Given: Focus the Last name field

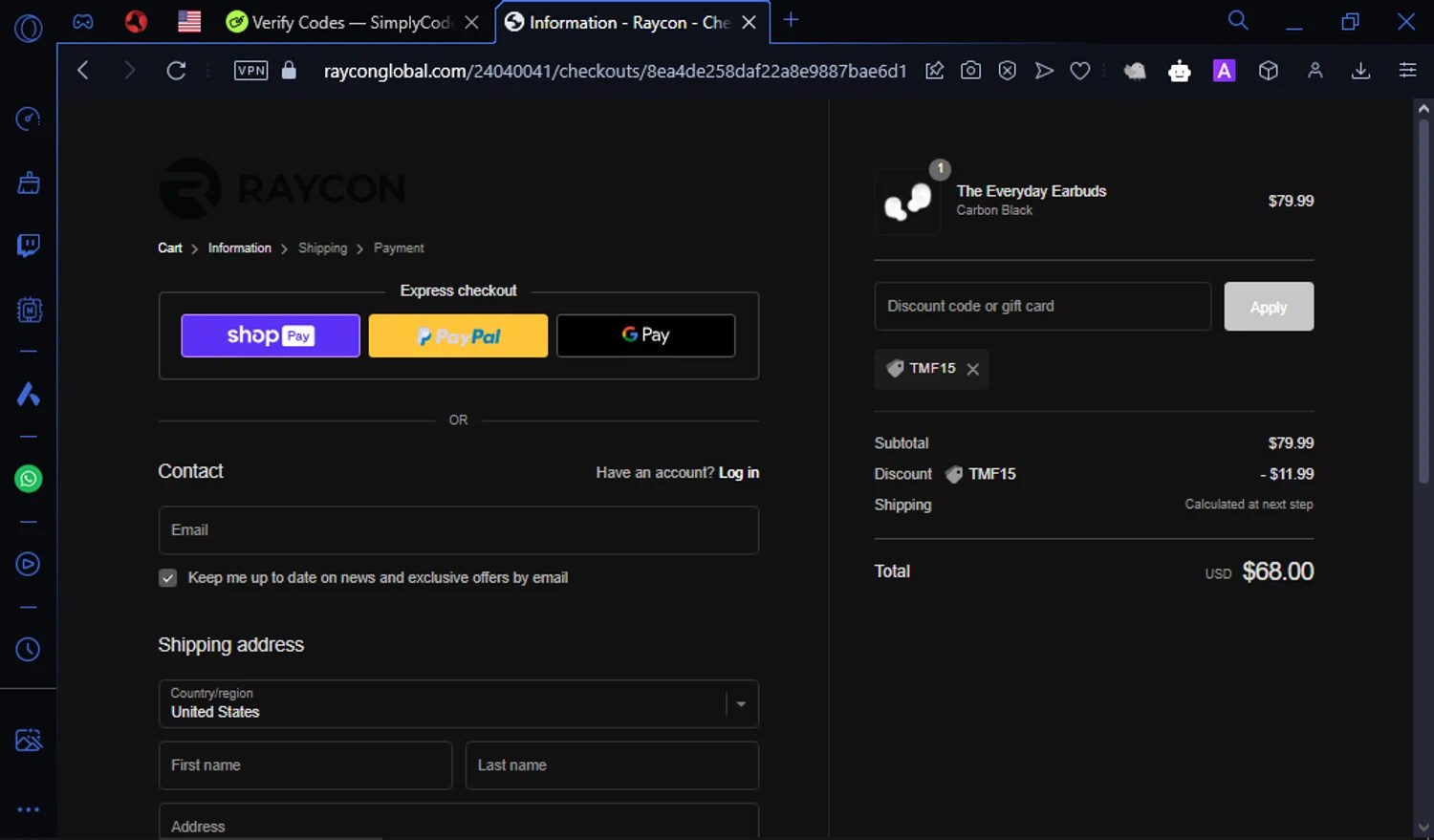Looking at the screenshot, I should click(x=612, y=765).
